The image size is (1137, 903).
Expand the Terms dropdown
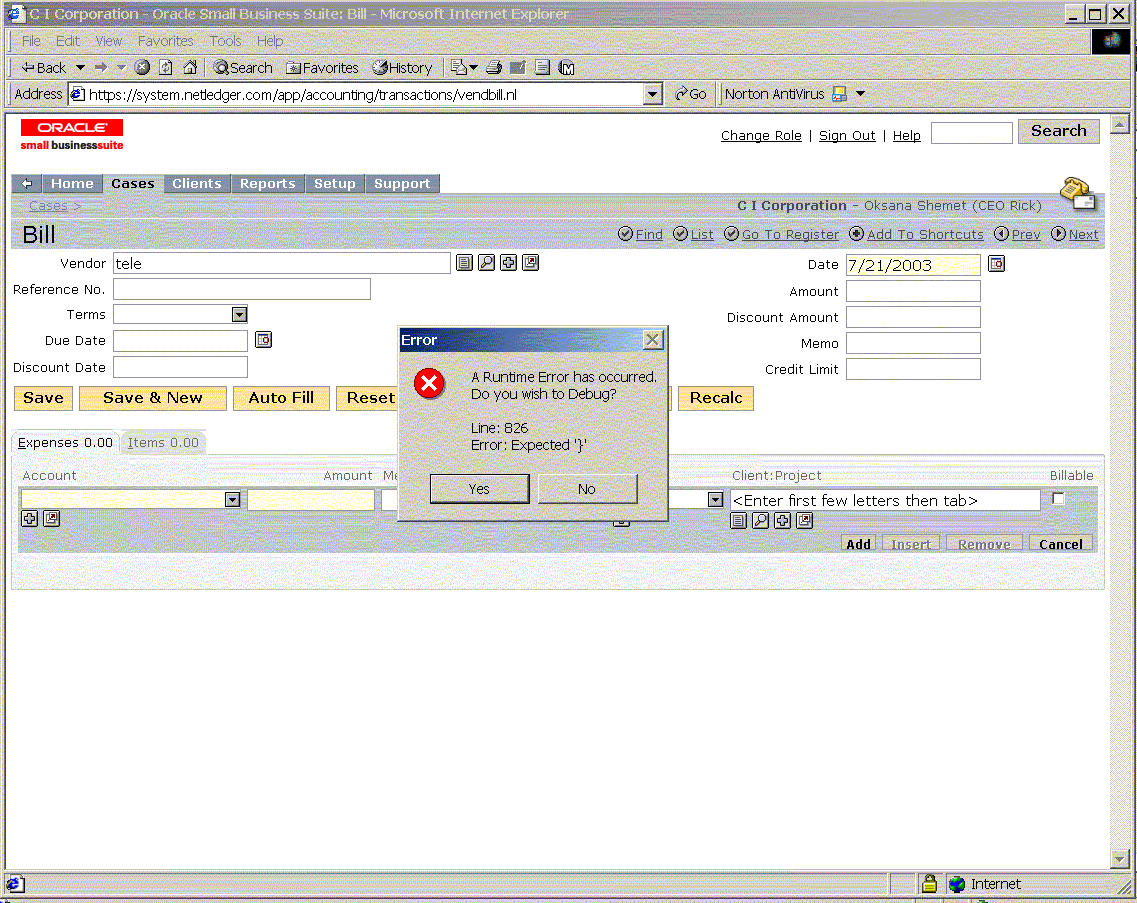point(239,314)
